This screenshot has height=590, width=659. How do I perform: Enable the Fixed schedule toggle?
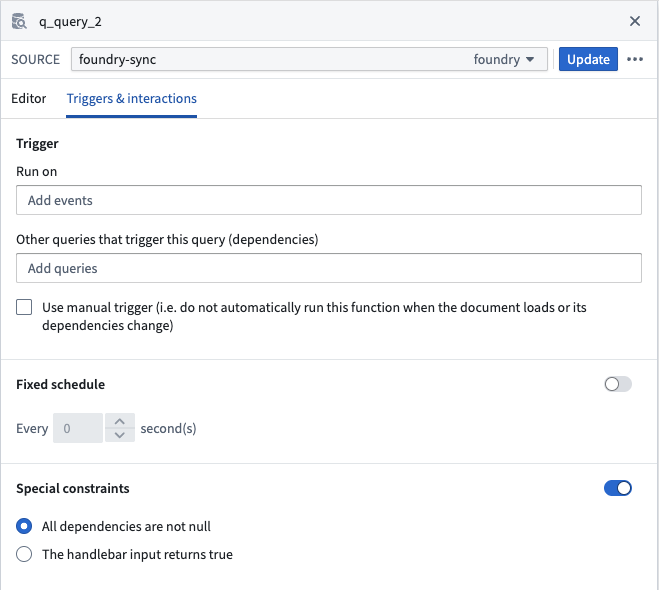click(x=618, y=384)
